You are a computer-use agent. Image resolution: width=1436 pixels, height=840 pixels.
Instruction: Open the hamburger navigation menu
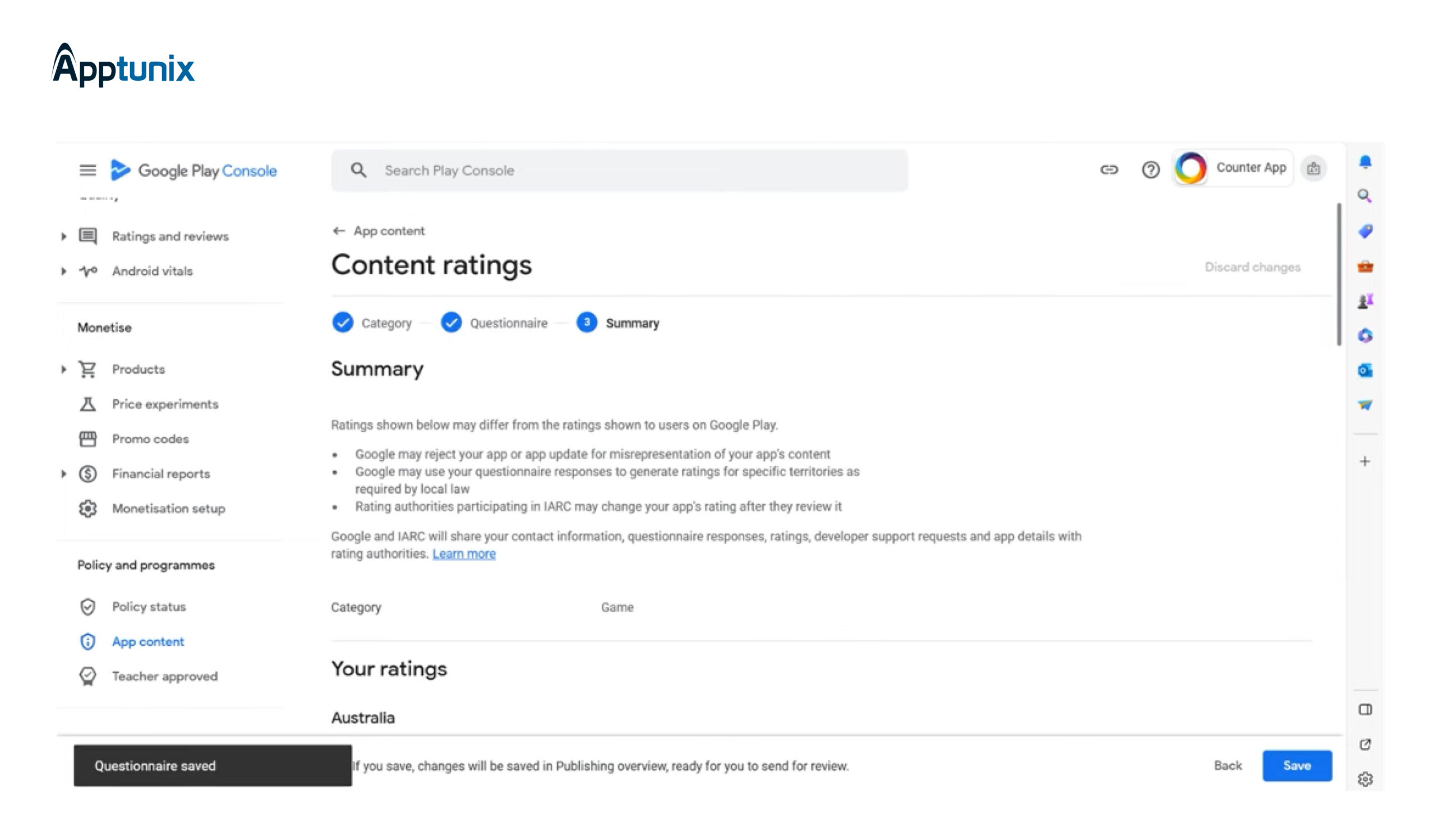pos(87,170)
